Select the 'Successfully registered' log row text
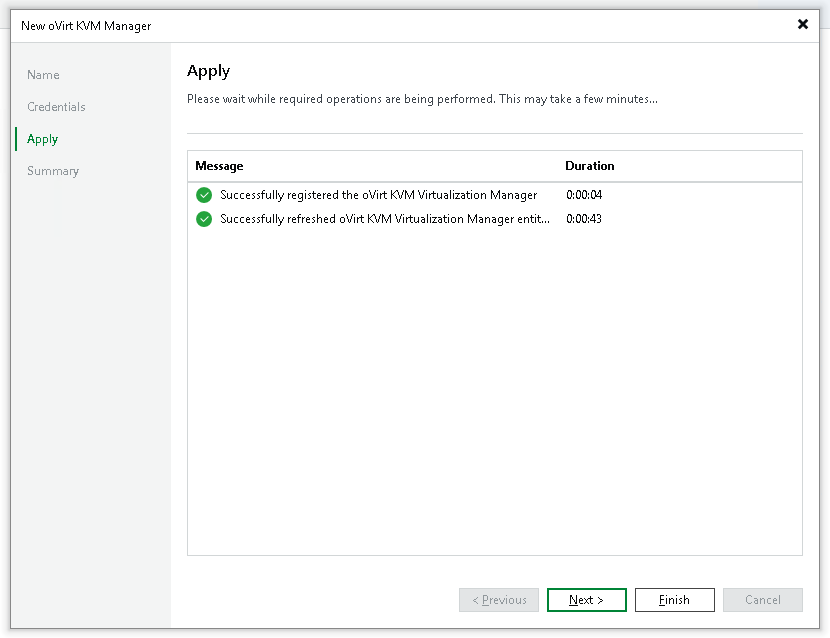The width and height of the screenshot is (830, 638). click(378, 195)
